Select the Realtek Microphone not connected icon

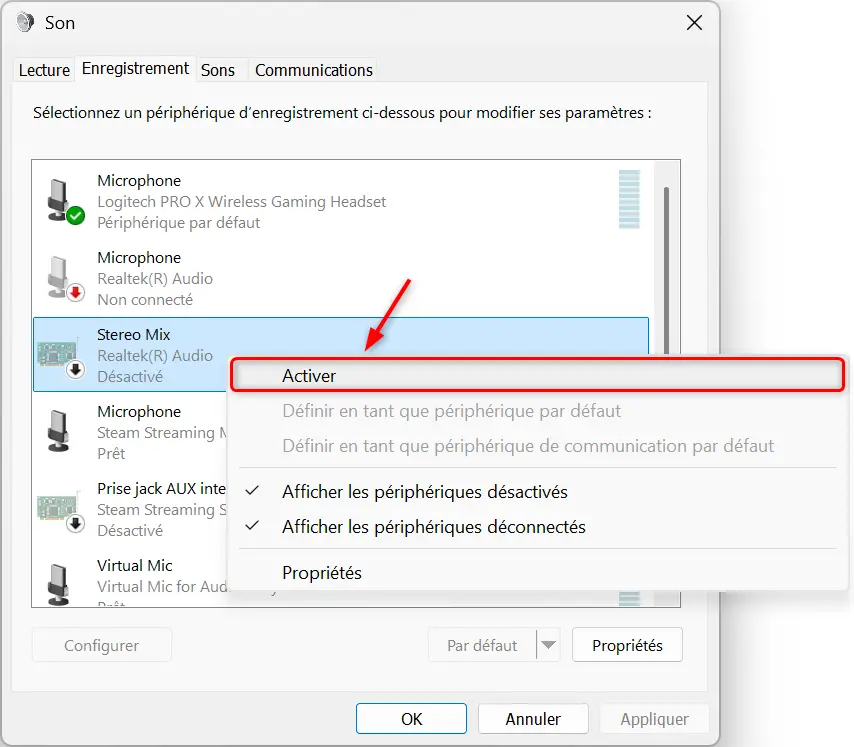(x=65, y=278)
